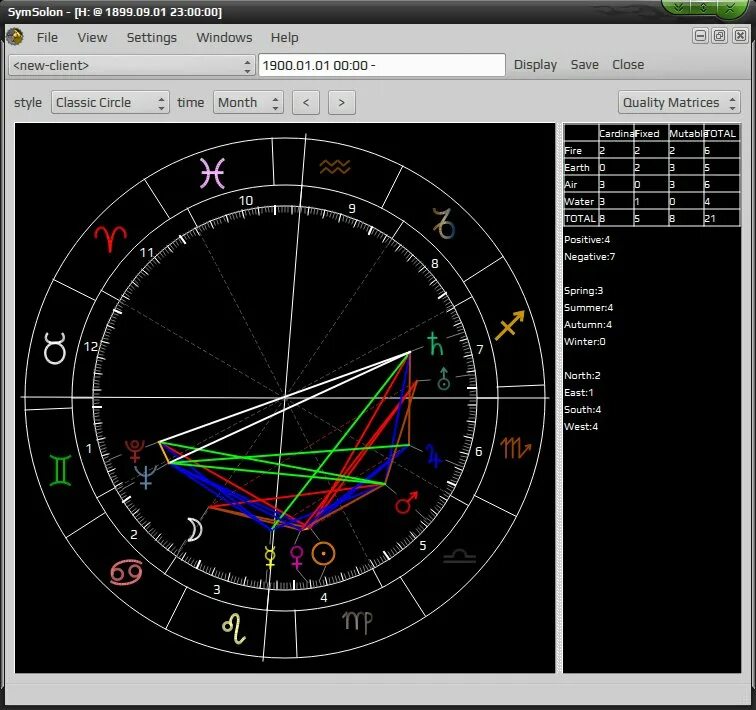The height and width of the screenshot is (710, 756).
Task: Click the Taurus zodiac glyph
Action: tap(54, 348)
